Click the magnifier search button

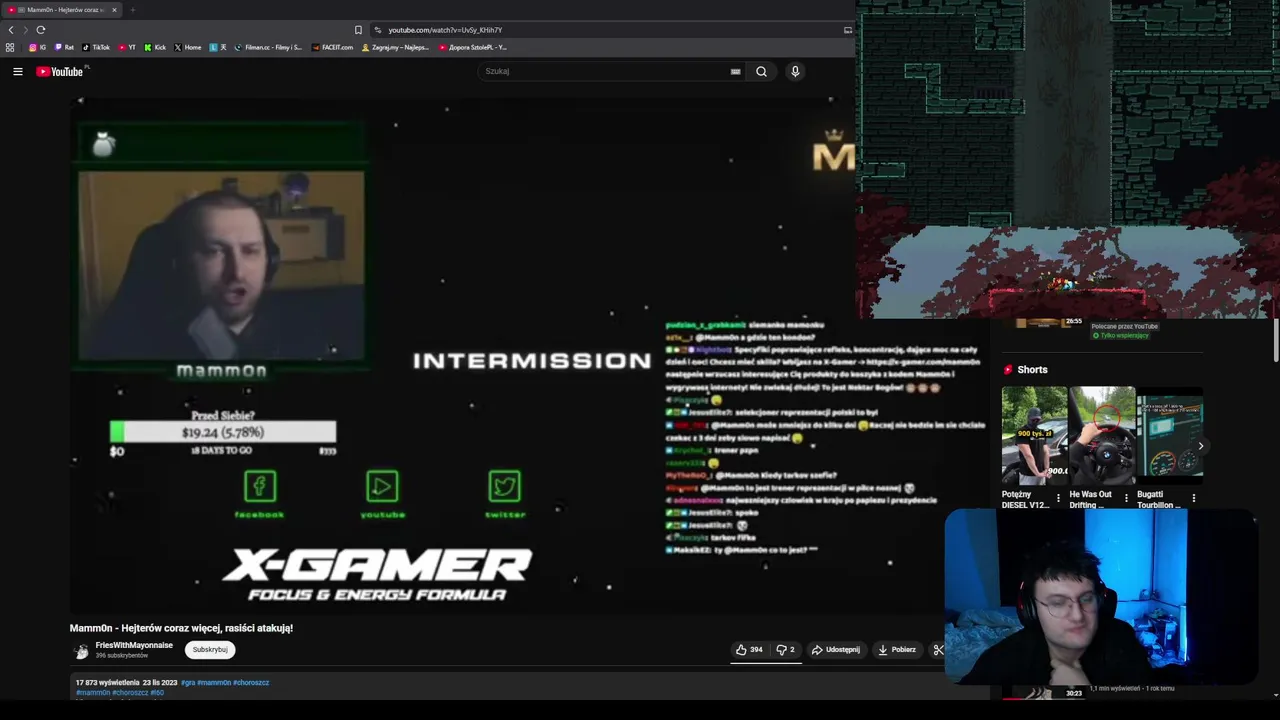[761, 71]
